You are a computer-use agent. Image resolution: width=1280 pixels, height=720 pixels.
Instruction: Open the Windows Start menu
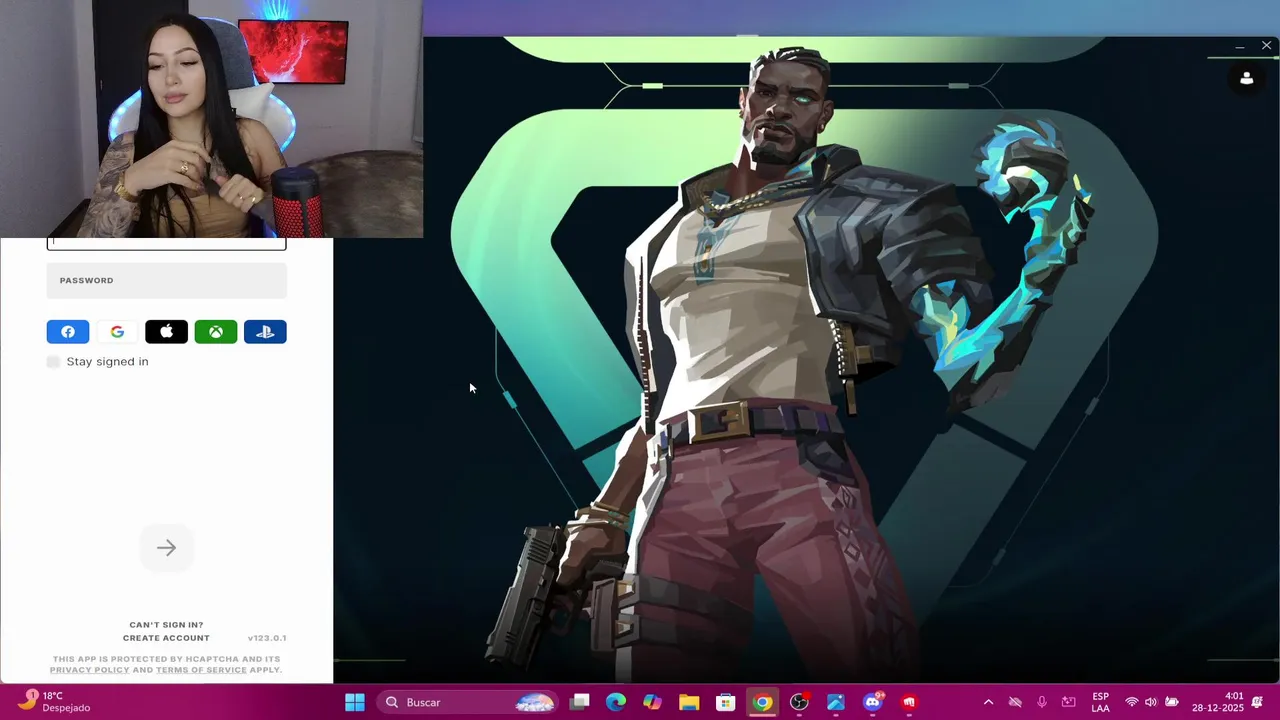(x=355, y=702)
